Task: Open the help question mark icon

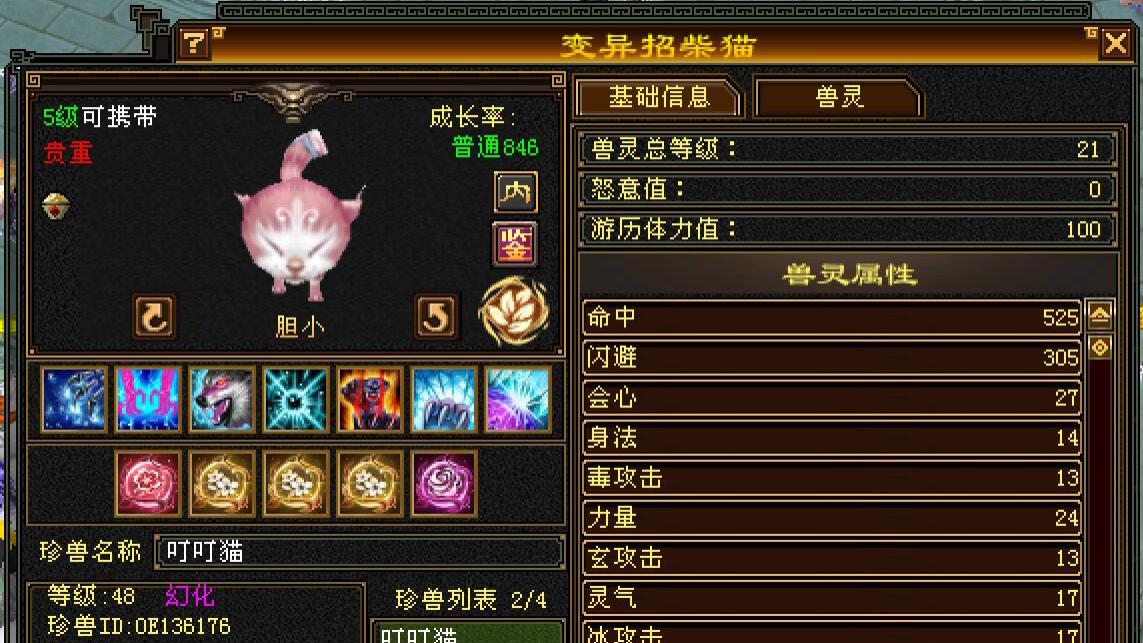Action: pos(194,44)
